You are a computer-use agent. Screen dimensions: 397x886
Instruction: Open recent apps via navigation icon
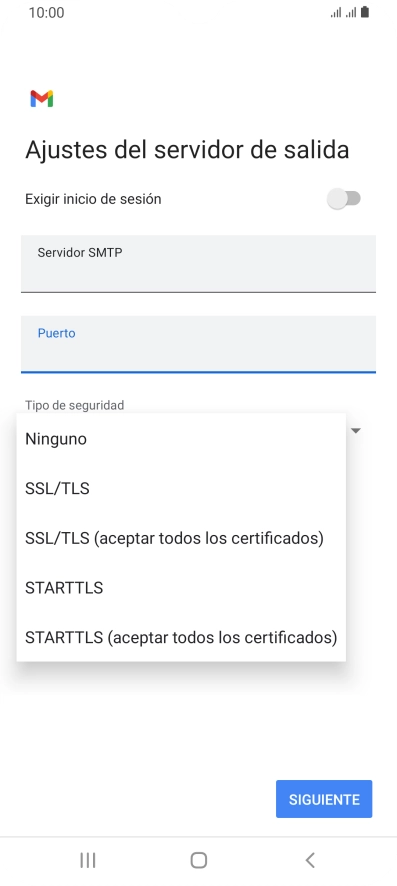click(x=88, y=860)
